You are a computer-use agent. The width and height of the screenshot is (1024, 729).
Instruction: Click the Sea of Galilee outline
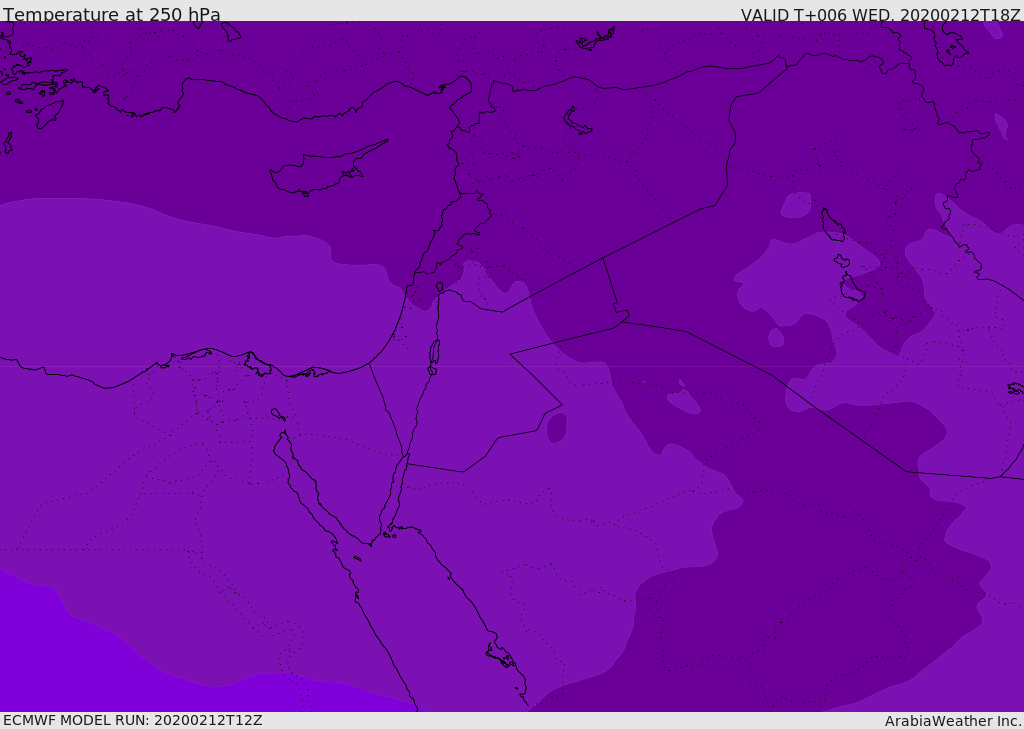pyautogui.click(x=439, y=287)
